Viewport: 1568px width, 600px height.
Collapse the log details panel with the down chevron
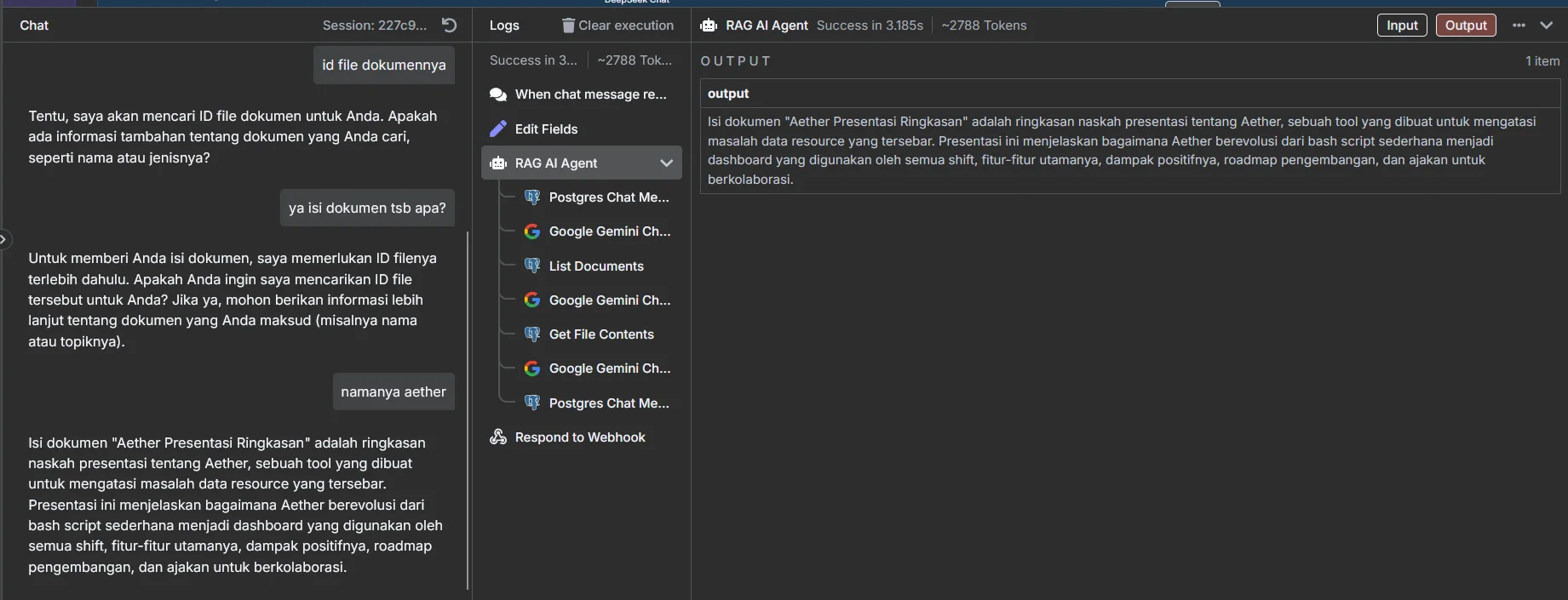pos(1547,26)
